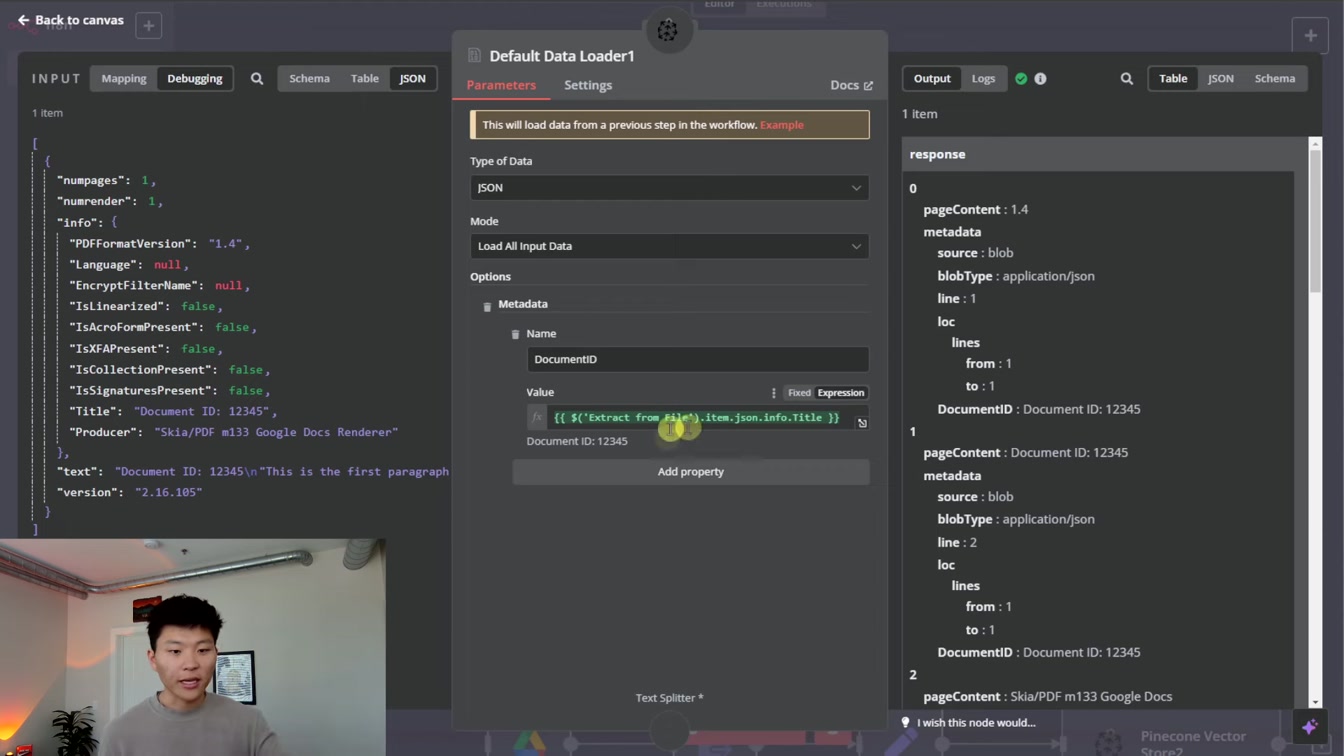Delete the Name property with trash icon
Screen dimensions: 1344x756
515,335
